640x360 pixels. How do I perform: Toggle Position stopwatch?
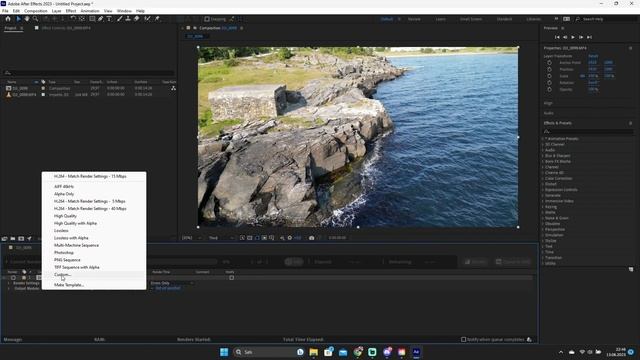coord(549,69)
